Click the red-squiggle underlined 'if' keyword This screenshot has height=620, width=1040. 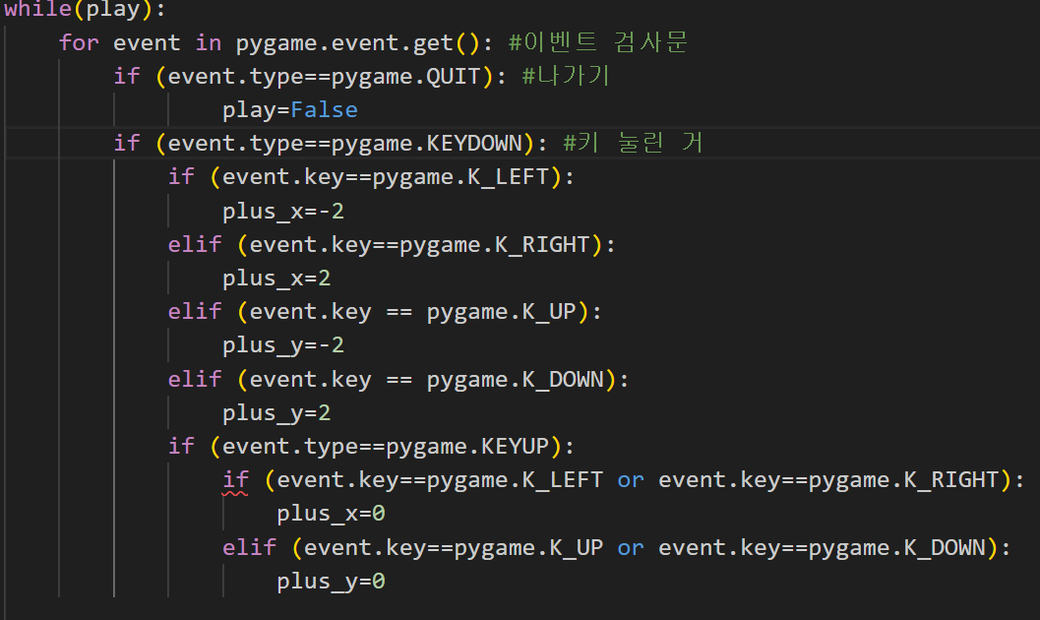click(x=236, y=480)
